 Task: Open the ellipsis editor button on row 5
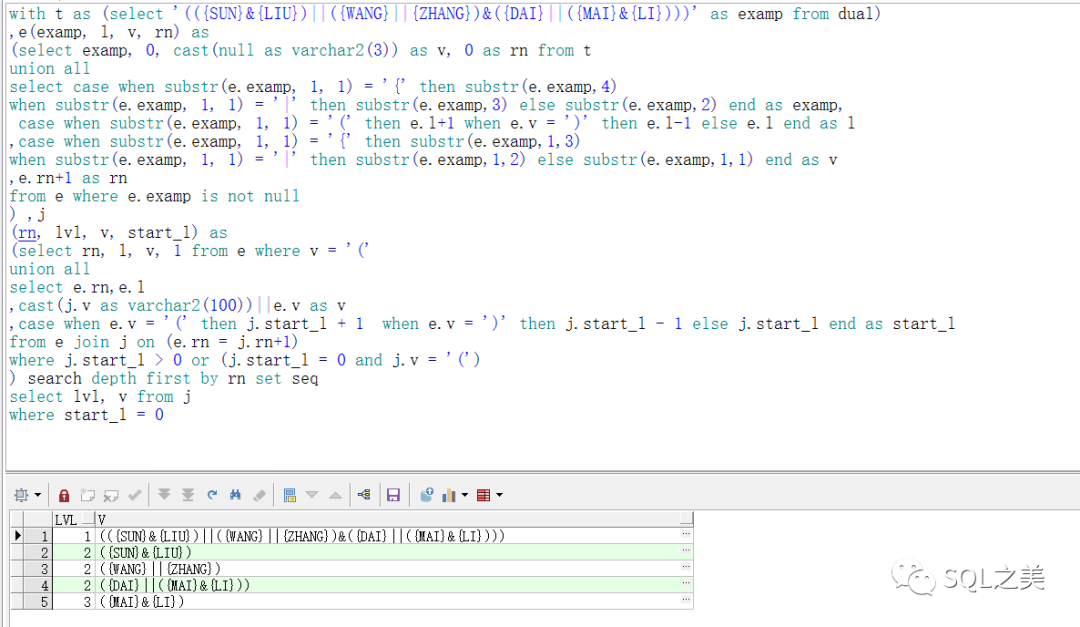(x=686, y=601)
